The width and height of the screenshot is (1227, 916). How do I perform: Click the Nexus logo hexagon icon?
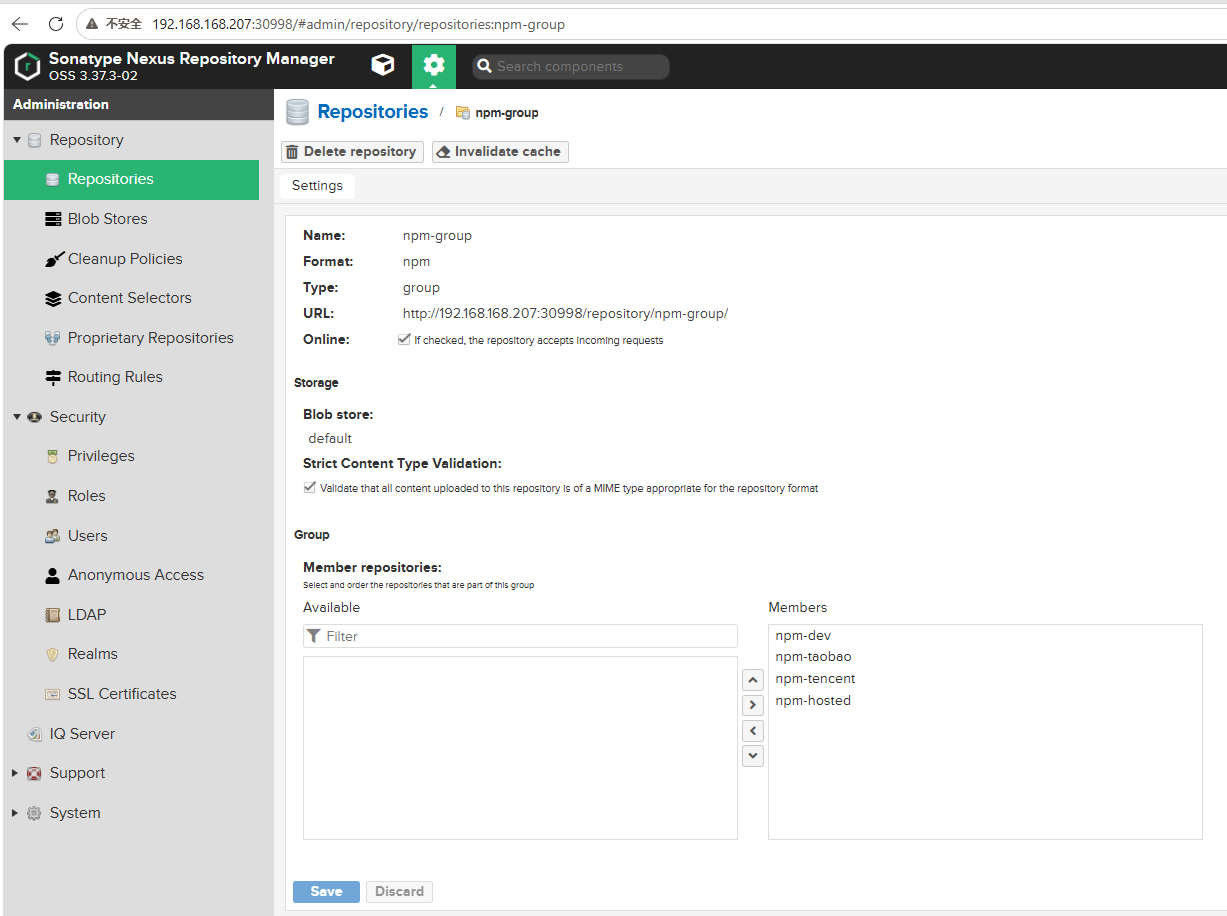coord(27,66)
